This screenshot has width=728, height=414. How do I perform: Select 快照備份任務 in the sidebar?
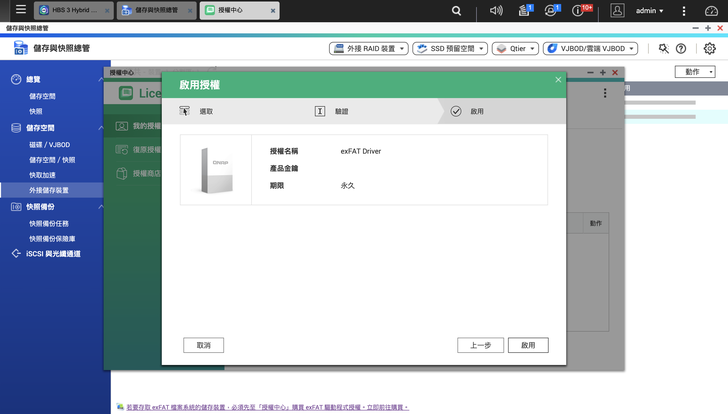click(x=50, y=223)
